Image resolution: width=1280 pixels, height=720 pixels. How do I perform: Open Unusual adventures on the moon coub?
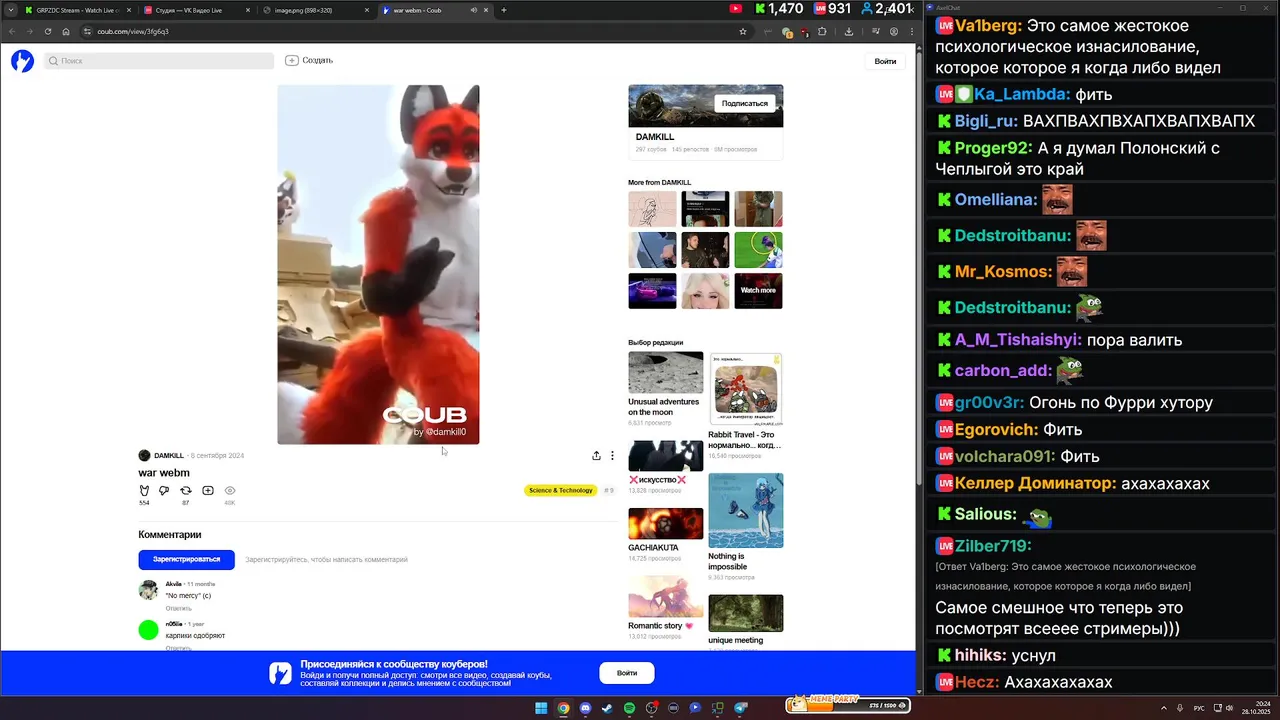(665, 372)
